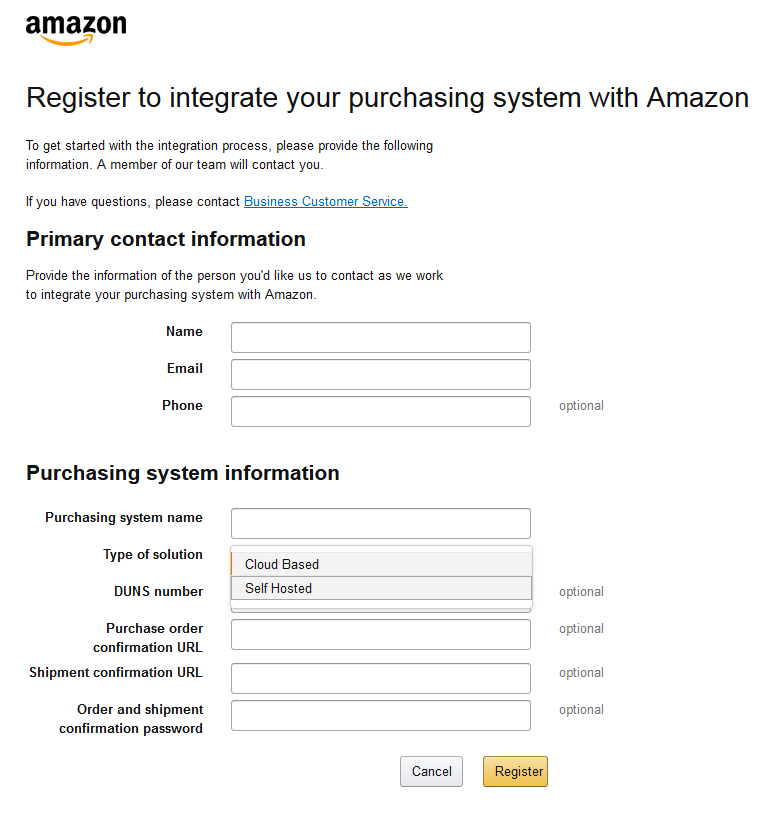780x815 pixels.
Task: Focus the Phone input field
Action: 380,411
